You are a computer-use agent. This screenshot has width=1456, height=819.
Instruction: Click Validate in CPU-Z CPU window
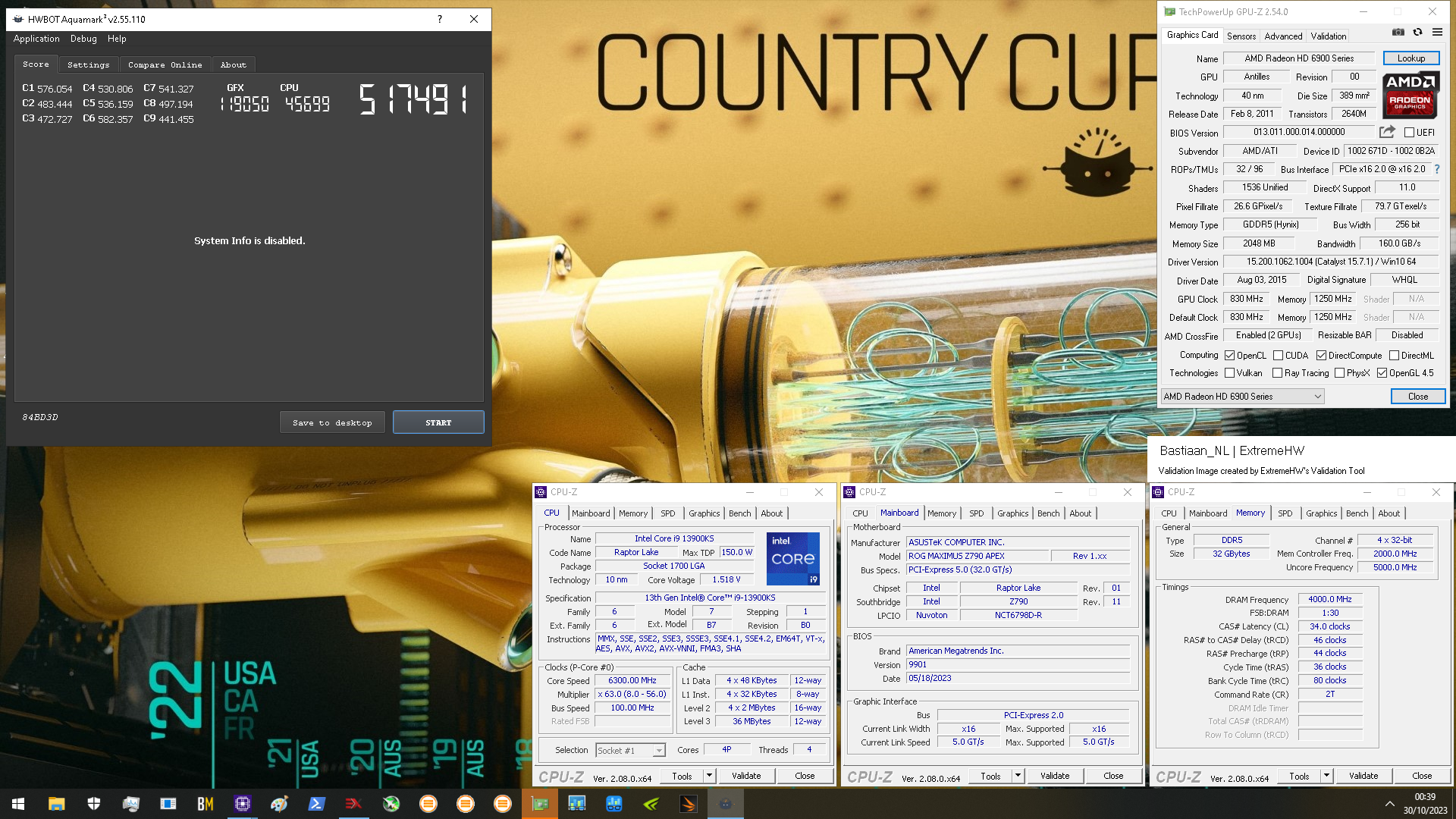[x=746, y=776]
